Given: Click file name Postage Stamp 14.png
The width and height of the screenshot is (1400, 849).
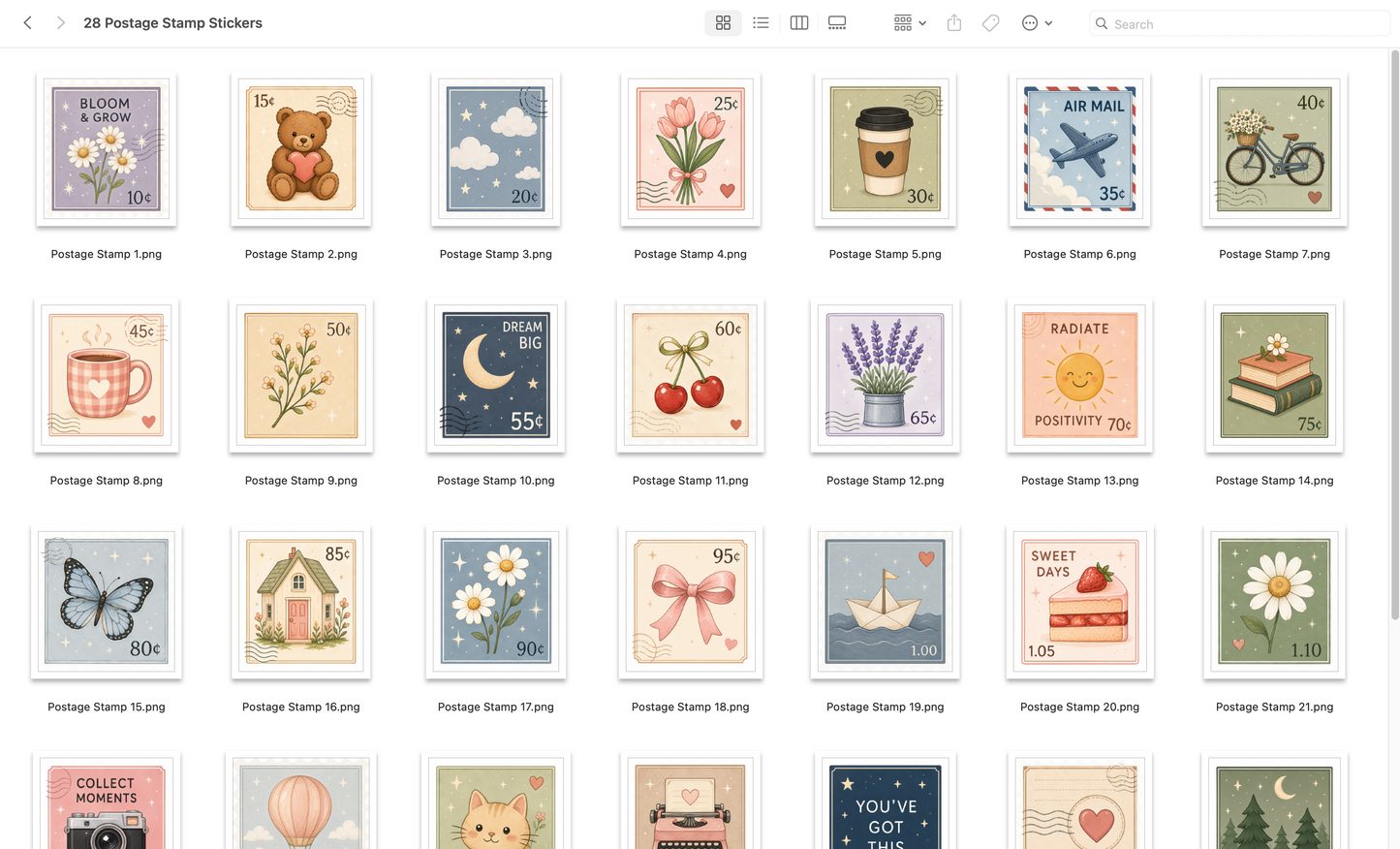Looking at the screenshot, I should [1275, 481].
